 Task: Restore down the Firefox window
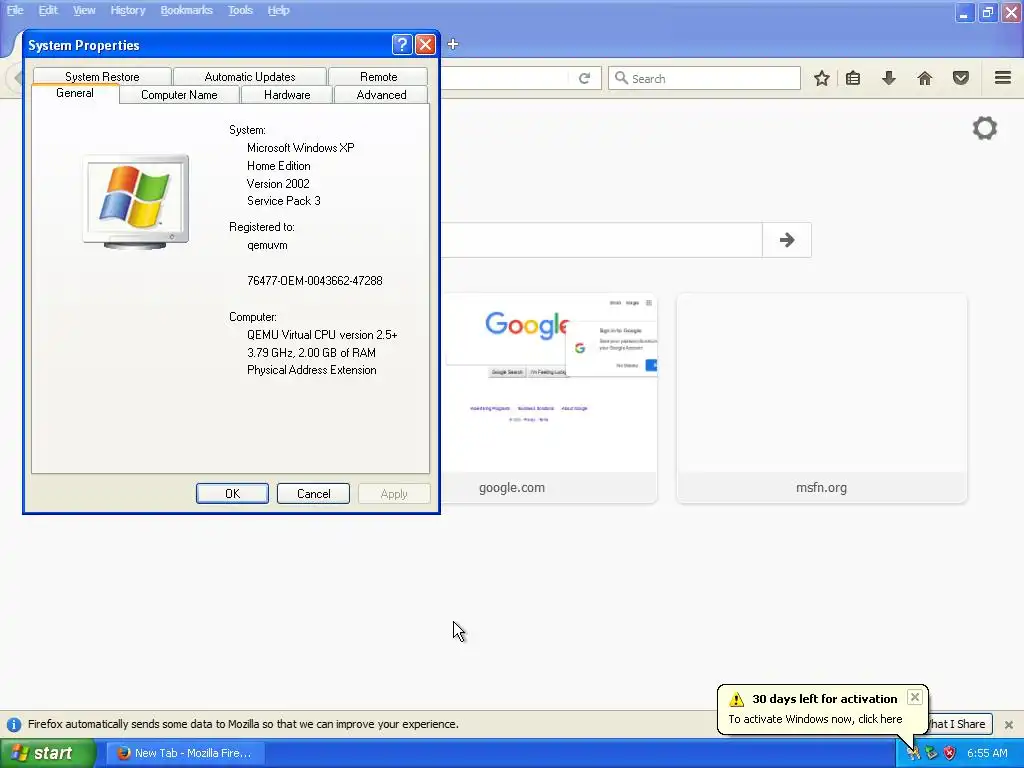pos(988,12)
